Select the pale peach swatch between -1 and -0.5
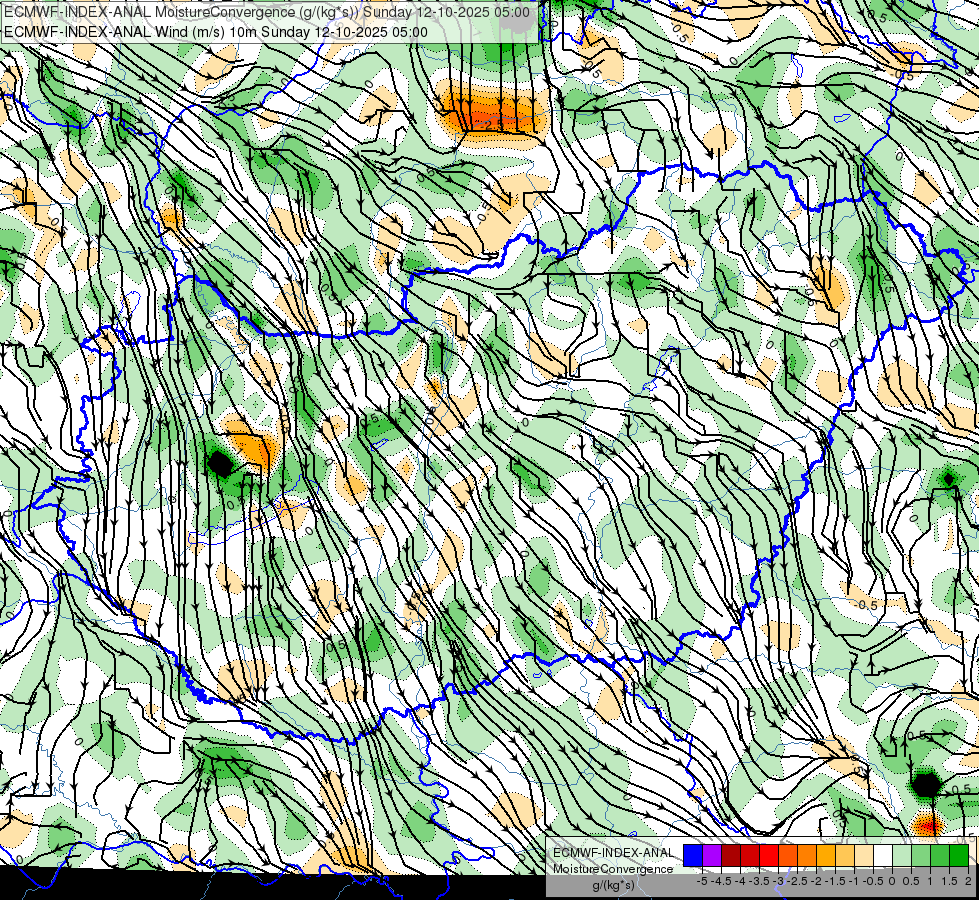979x900 pixels. pyautogui.click(x=863, y=856)
